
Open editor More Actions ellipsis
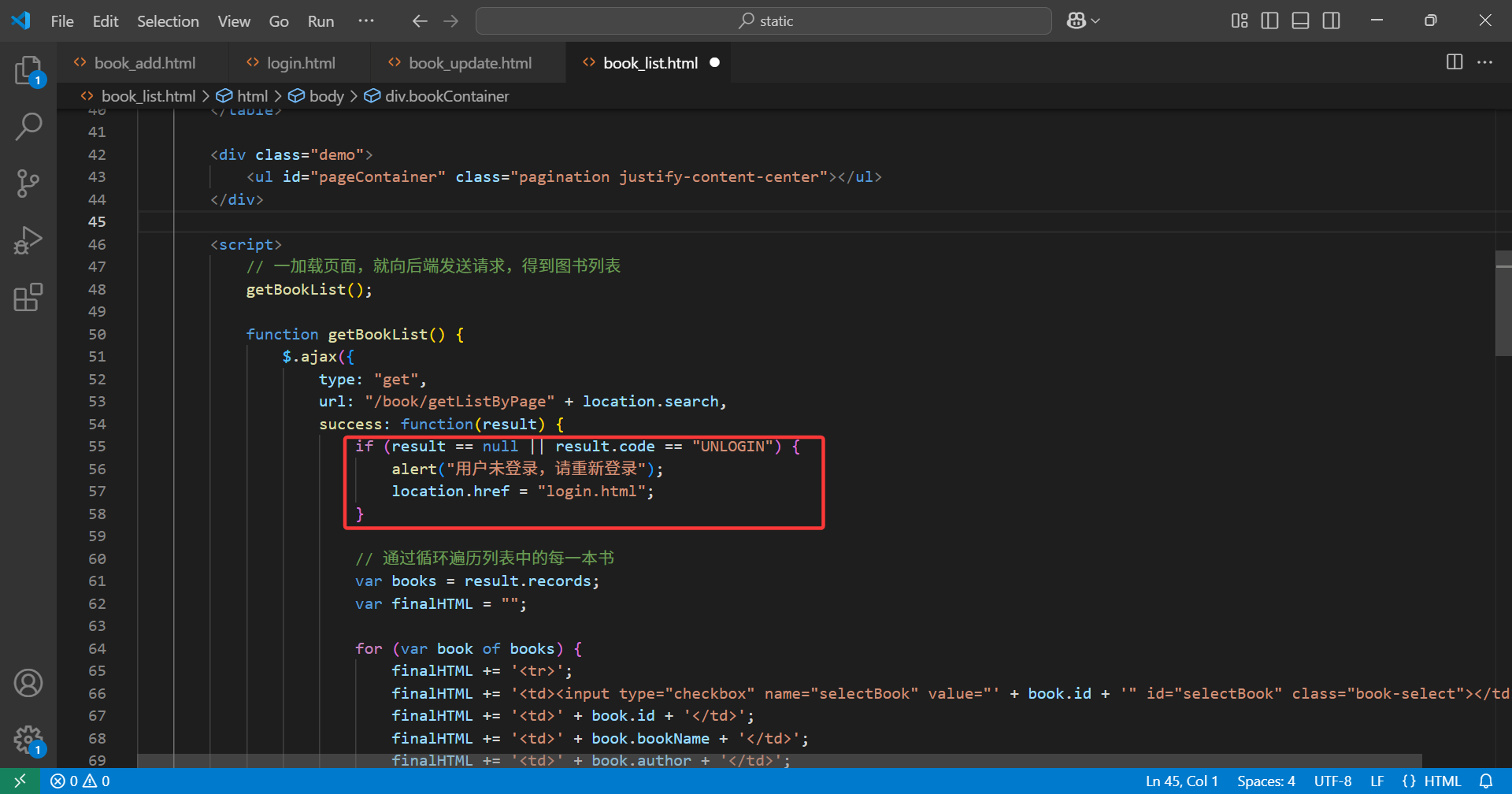(x=1485, y=62)
